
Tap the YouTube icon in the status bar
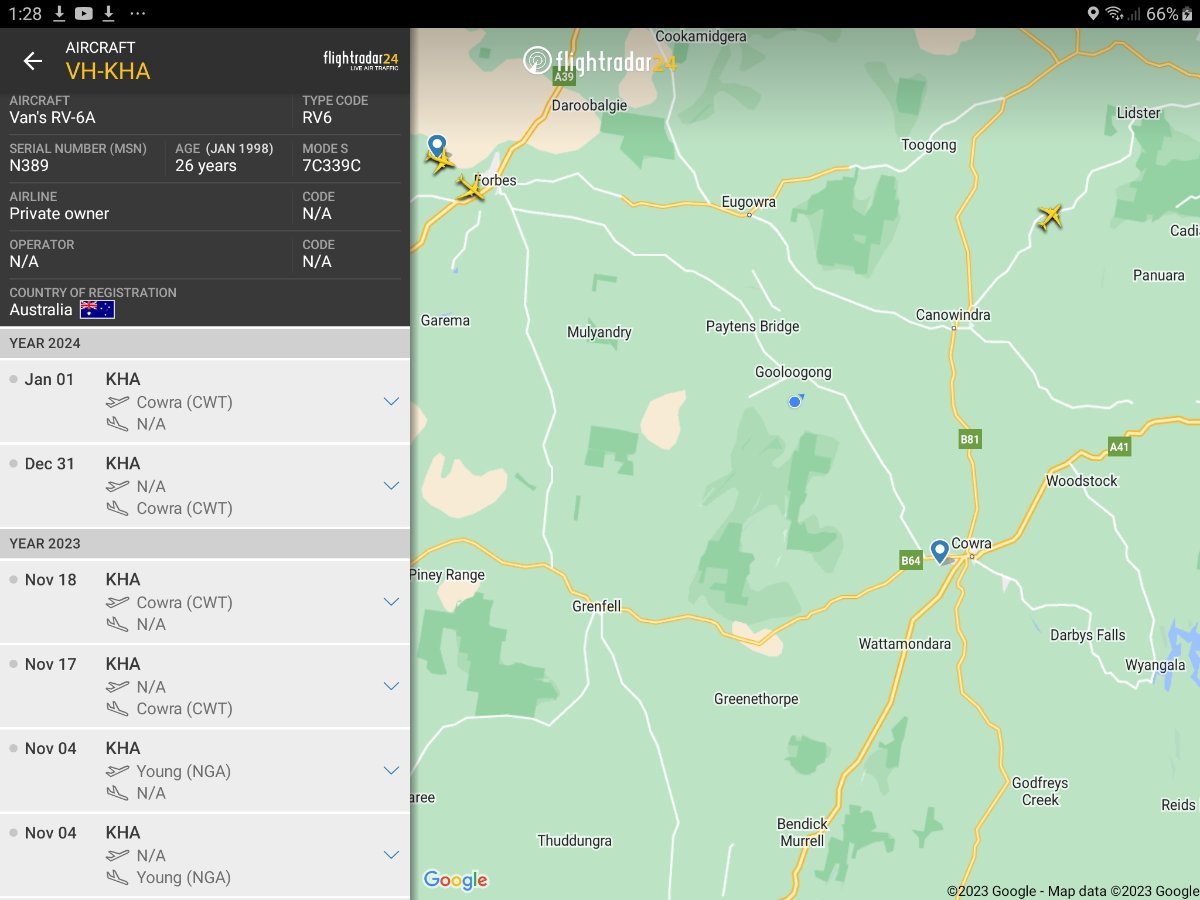click(84, 13)
